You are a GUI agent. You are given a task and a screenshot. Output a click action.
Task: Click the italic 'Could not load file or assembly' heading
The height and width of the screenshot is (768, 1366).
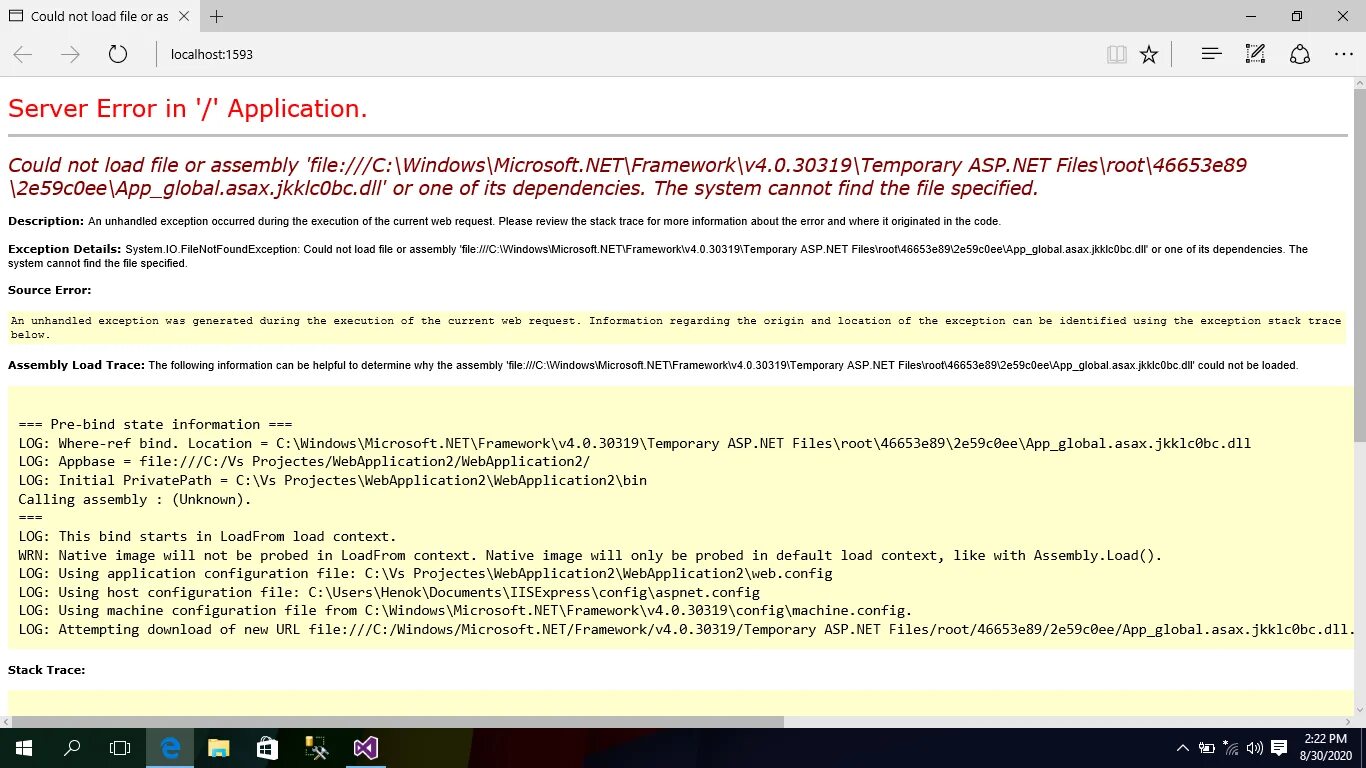click(x=627, y=176)
